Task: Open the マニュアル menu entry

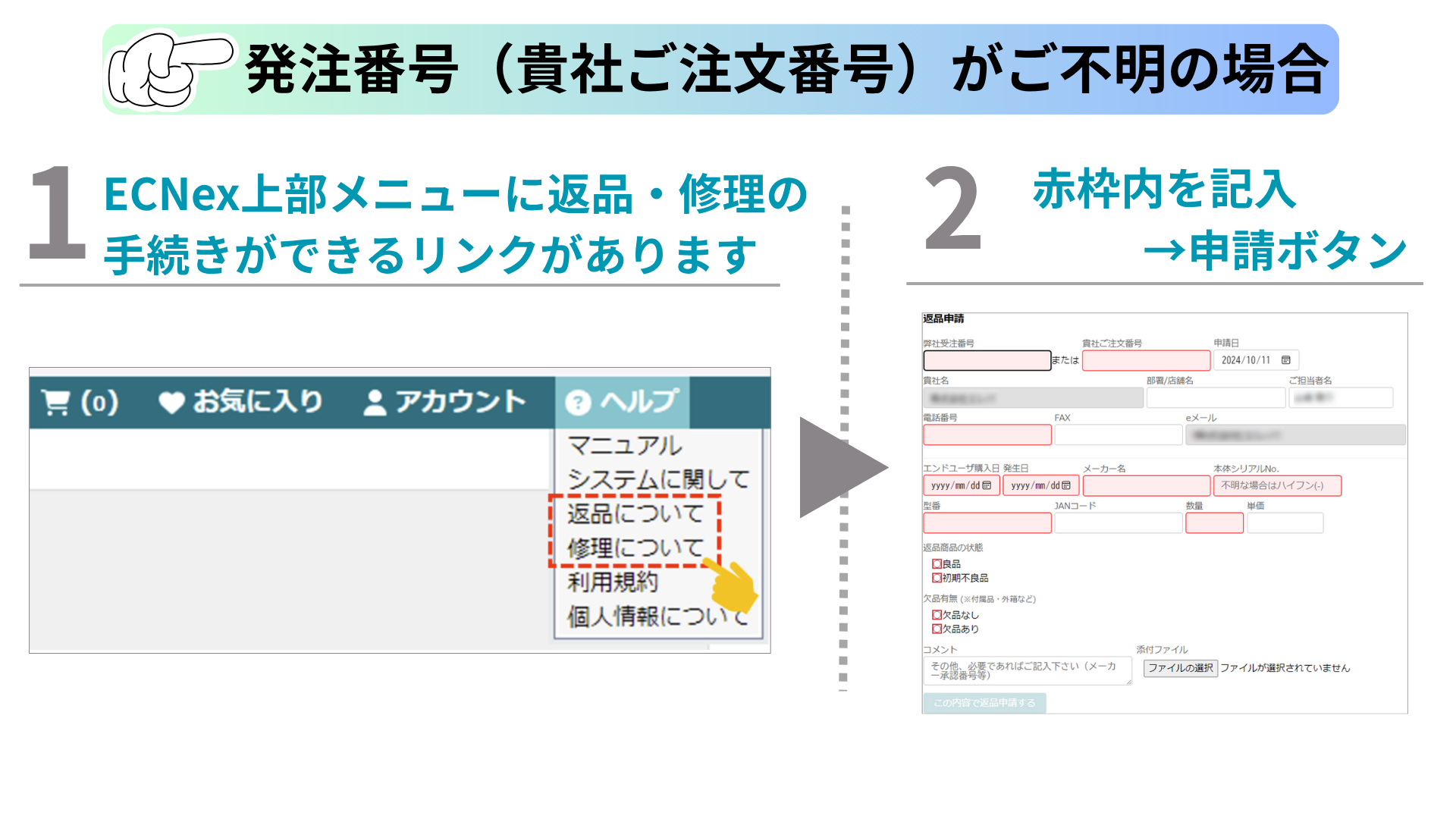Action: pyautogui.click(x=623, y=447)
